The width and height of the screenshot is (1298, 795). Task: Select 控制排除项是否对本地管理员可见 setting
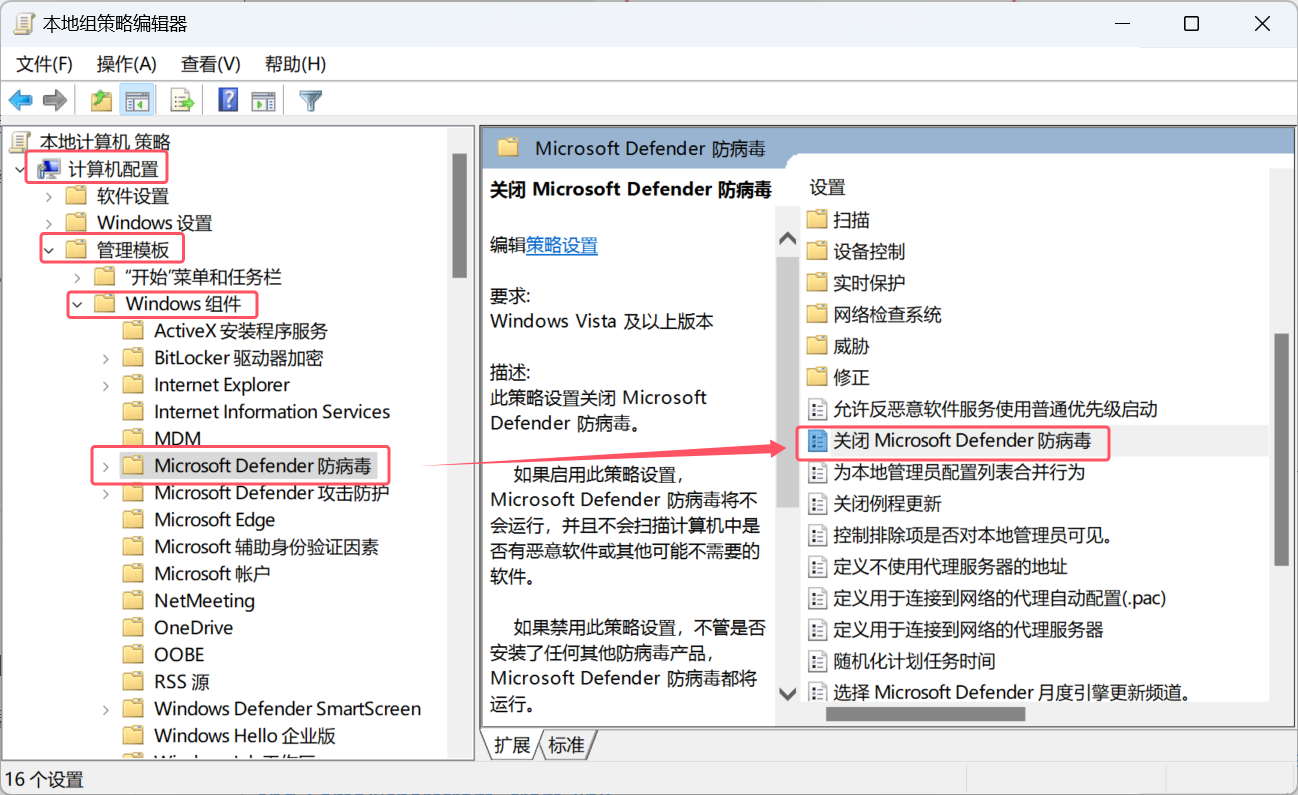coord(973,535)
